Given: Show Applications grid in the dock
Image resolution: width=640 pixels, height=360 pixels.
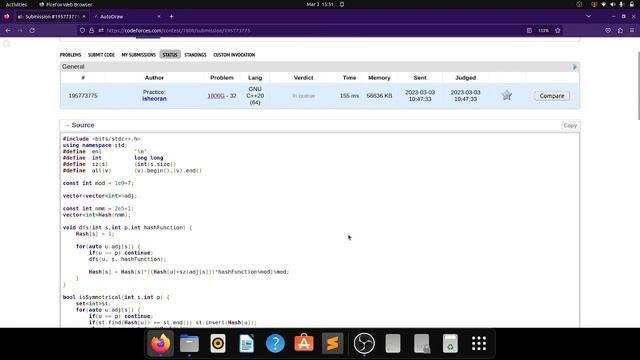Looking at the screenshot, I should pos(479,343).
